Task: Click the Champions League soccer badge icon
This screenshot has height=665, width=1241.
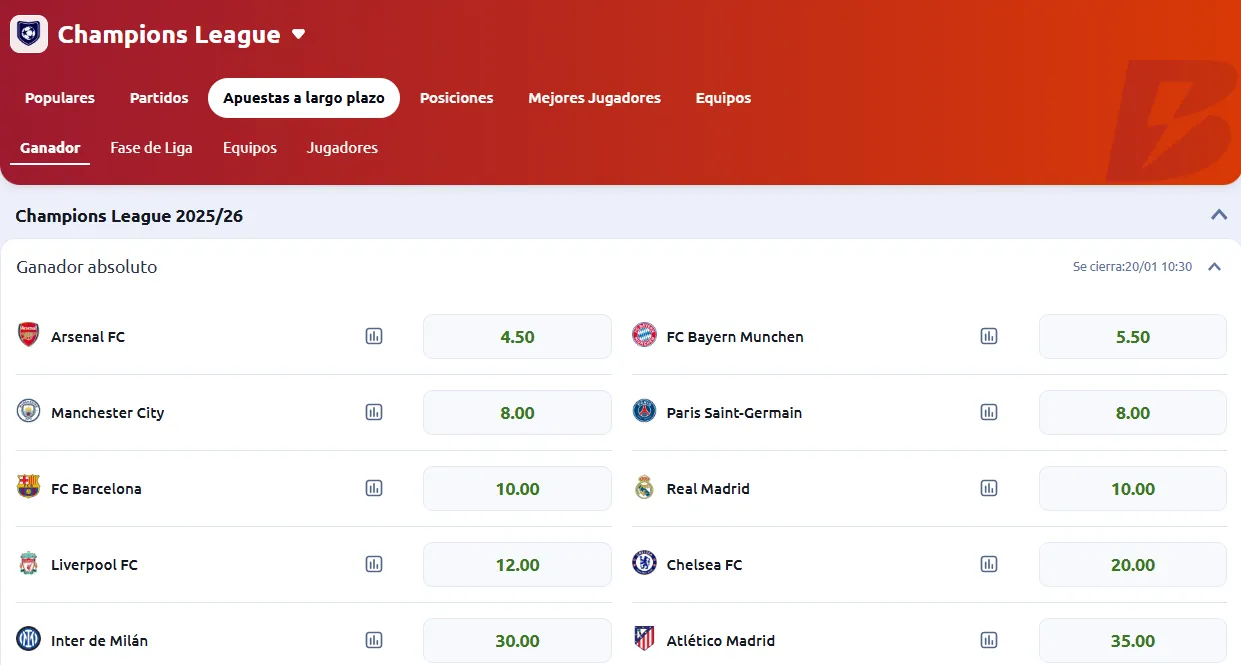Action: tap(29, 34)
